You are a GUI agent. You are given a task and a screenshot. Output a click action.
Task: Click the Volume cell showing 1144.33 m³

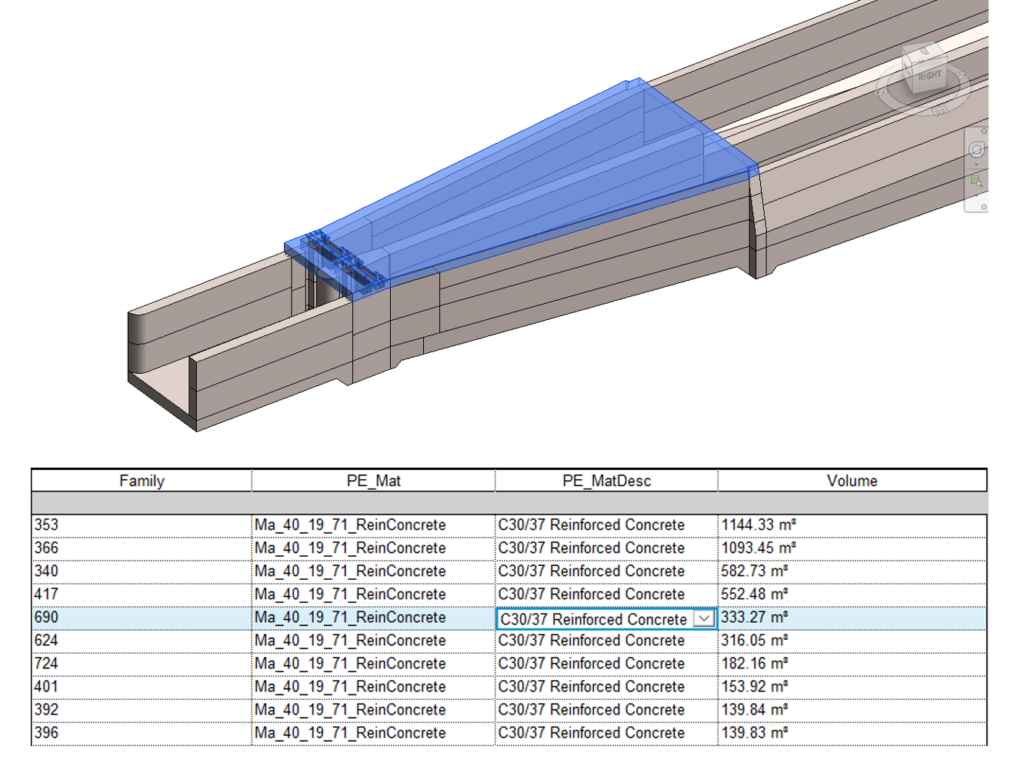(852, 525)
